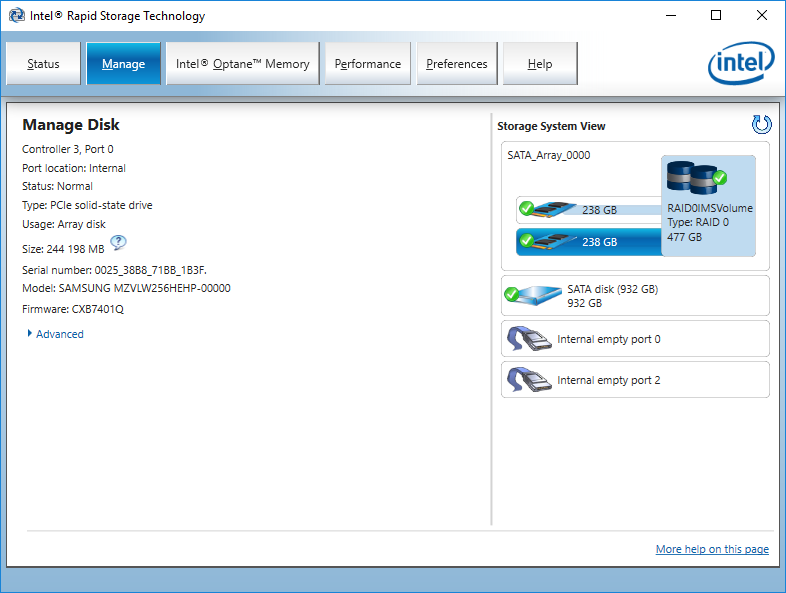
Task: Click 'Status: Normal' text
Action: point(57,186)
